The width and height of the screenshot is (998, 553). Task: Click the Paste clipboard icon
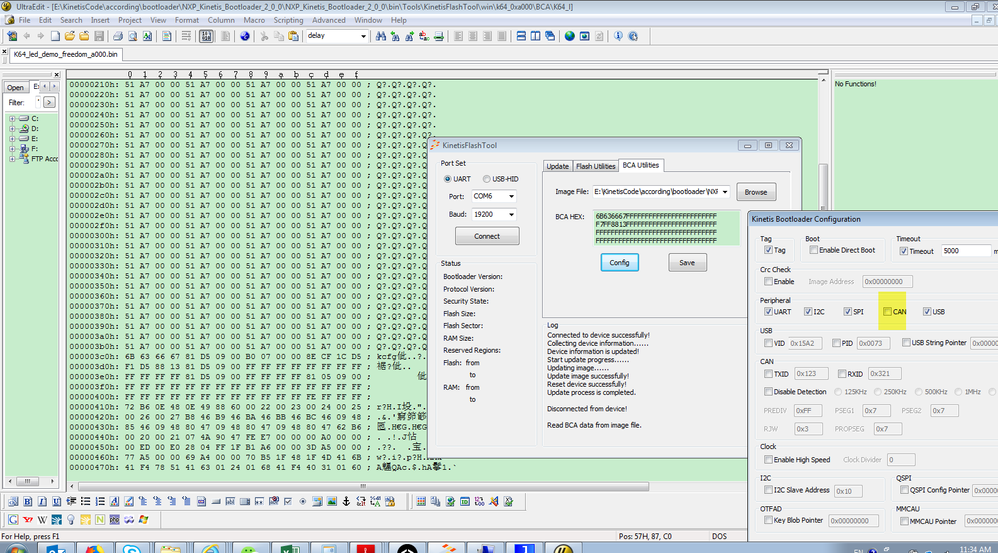tap(293, 36)
